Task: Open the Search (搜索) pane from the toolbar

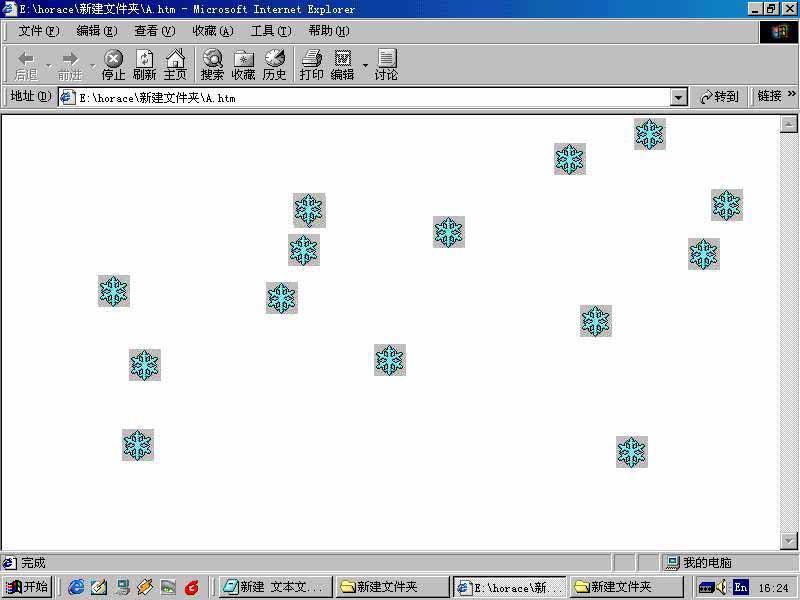Action: coord(212,65)
